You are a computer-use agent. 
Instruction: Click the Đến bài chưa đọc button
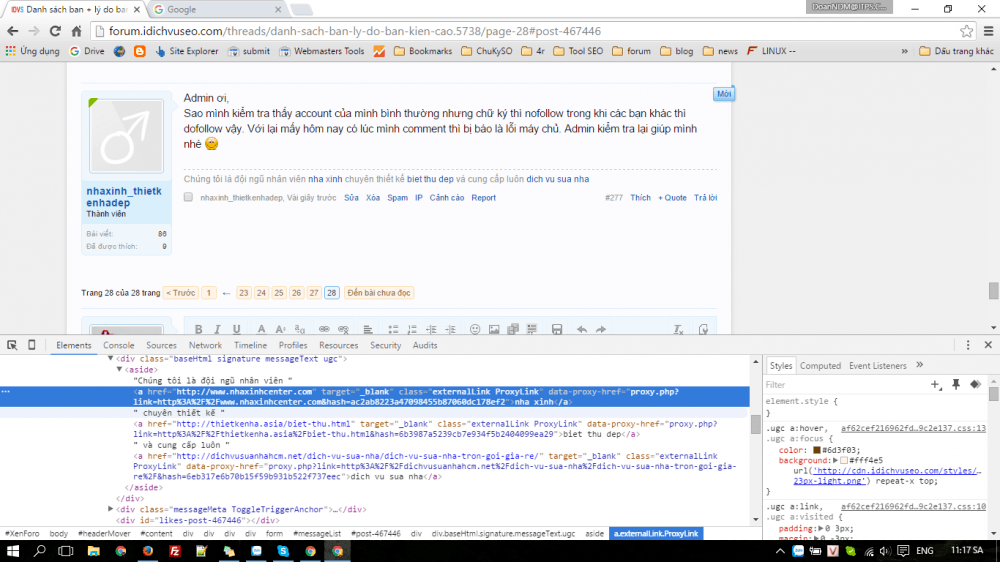pyautogui.click(x=379, y=293)
